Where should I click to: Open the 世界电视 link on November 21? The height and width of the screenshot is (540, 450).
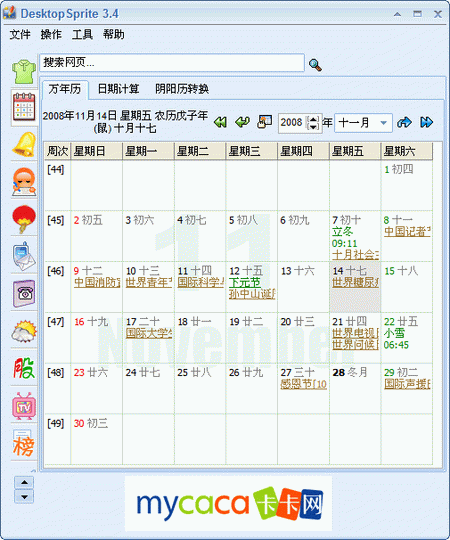click(355, 333)
